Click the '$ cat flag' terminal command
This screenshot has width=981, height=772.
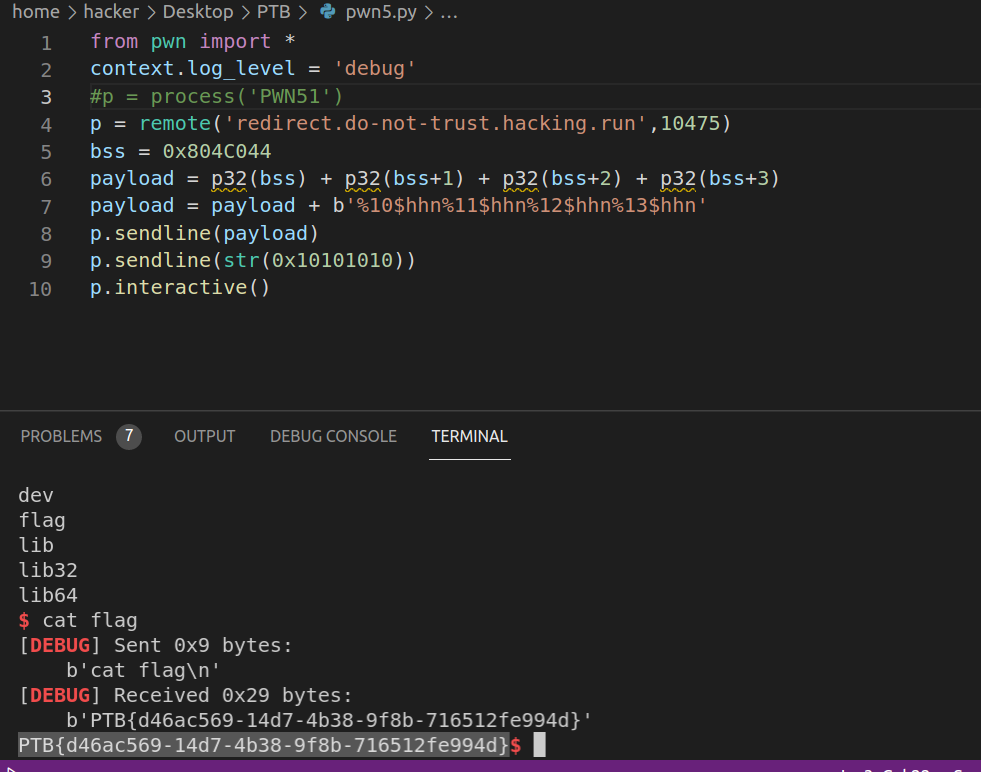coord(78,621)
